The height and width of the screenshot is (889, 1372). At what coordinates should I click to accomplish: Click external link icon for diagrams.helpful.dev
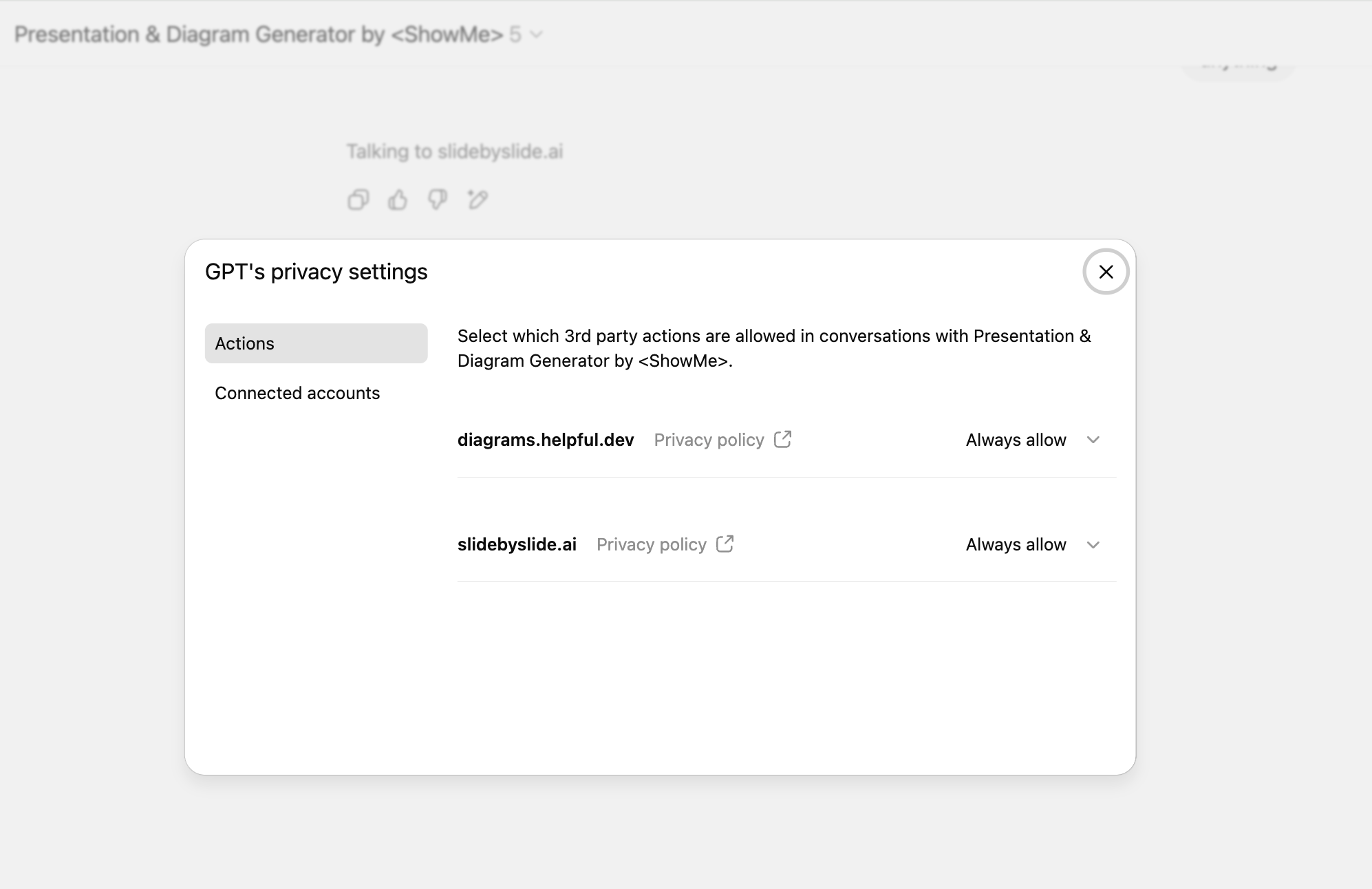coord(783,440)
